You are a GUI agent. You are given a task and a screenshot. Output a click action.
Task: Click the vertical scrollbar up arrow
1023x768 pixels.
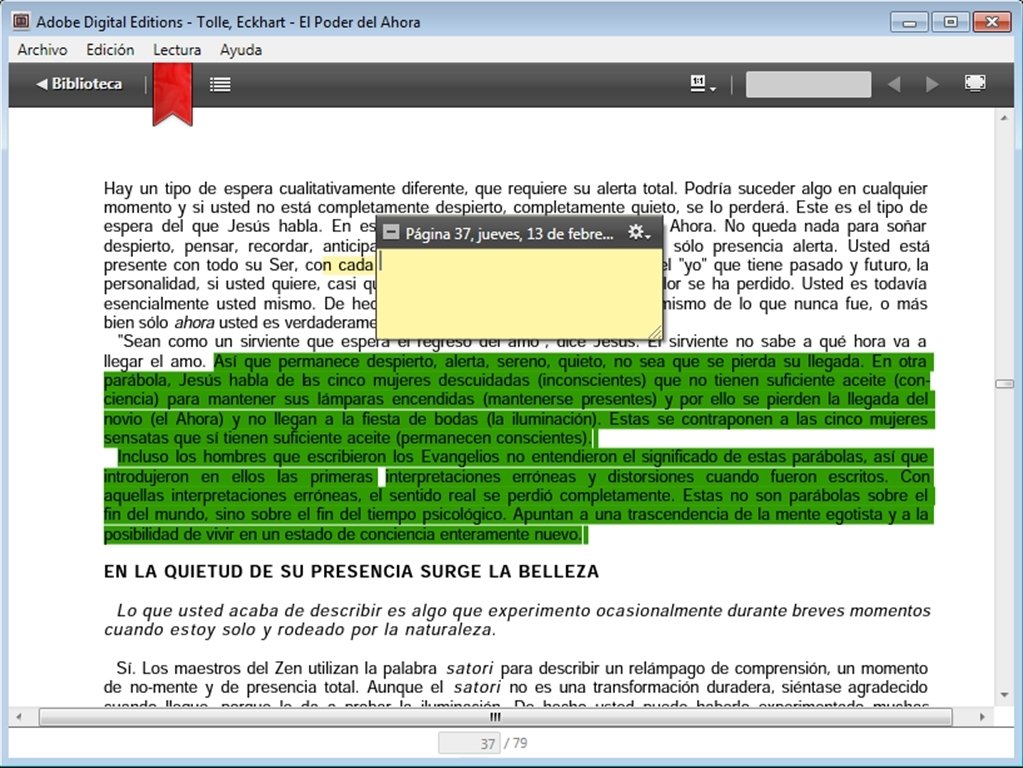pos(1004,119)
